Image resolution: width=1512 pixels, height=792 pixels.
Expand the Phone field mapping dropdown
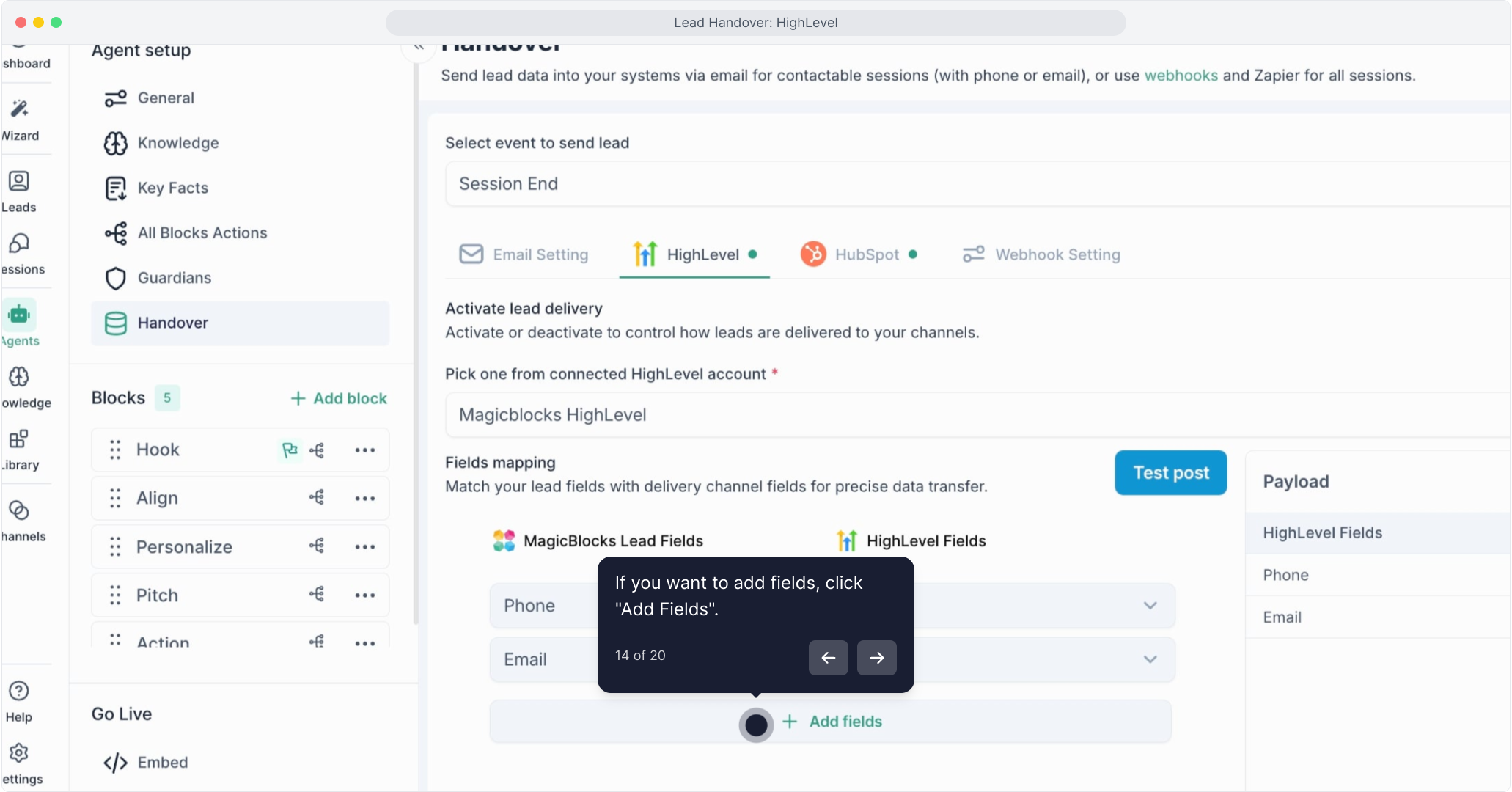[1150, 606]
